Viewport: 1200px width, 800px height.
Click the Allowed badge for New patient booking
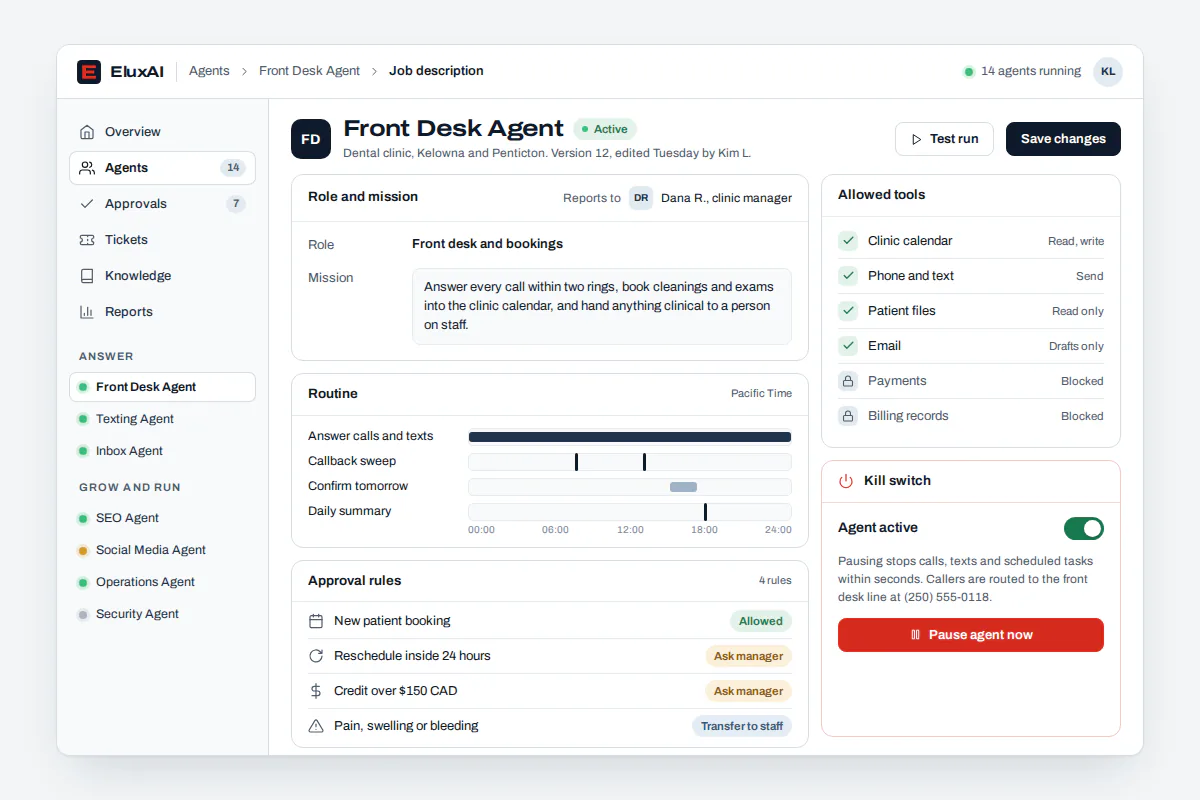(761, 621)
